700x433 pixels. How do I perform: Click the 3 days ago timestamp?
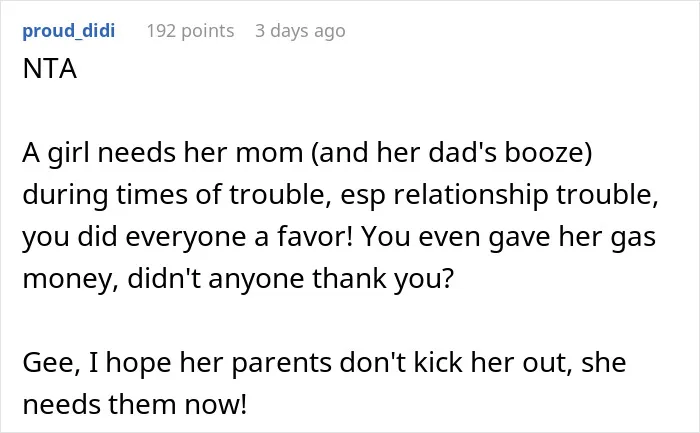300,31
